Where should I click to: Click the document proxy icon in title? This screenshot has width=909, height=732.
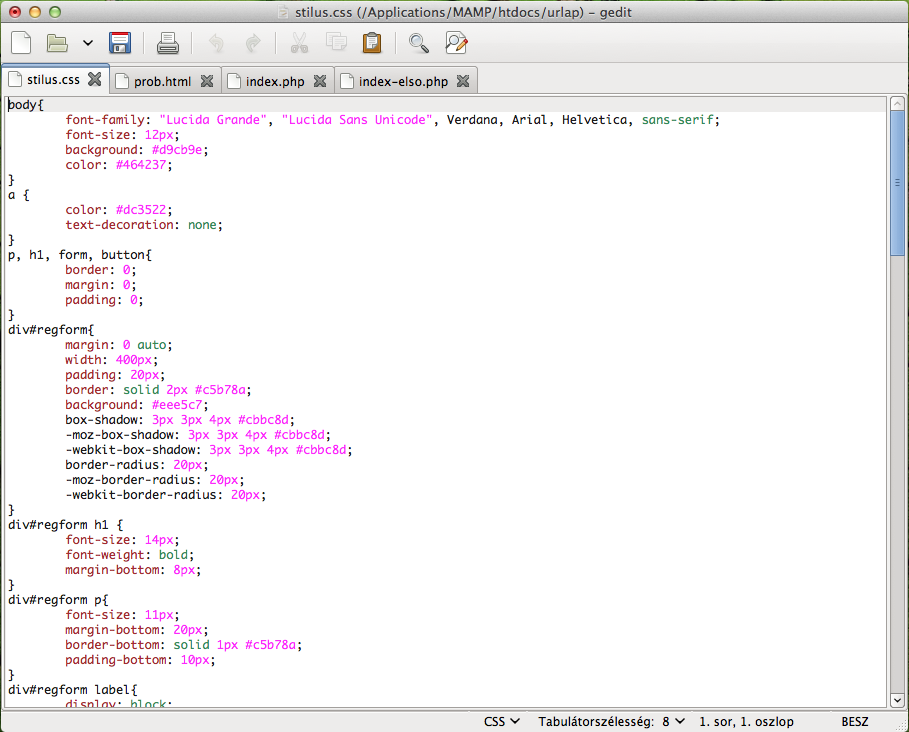[283, 12]
